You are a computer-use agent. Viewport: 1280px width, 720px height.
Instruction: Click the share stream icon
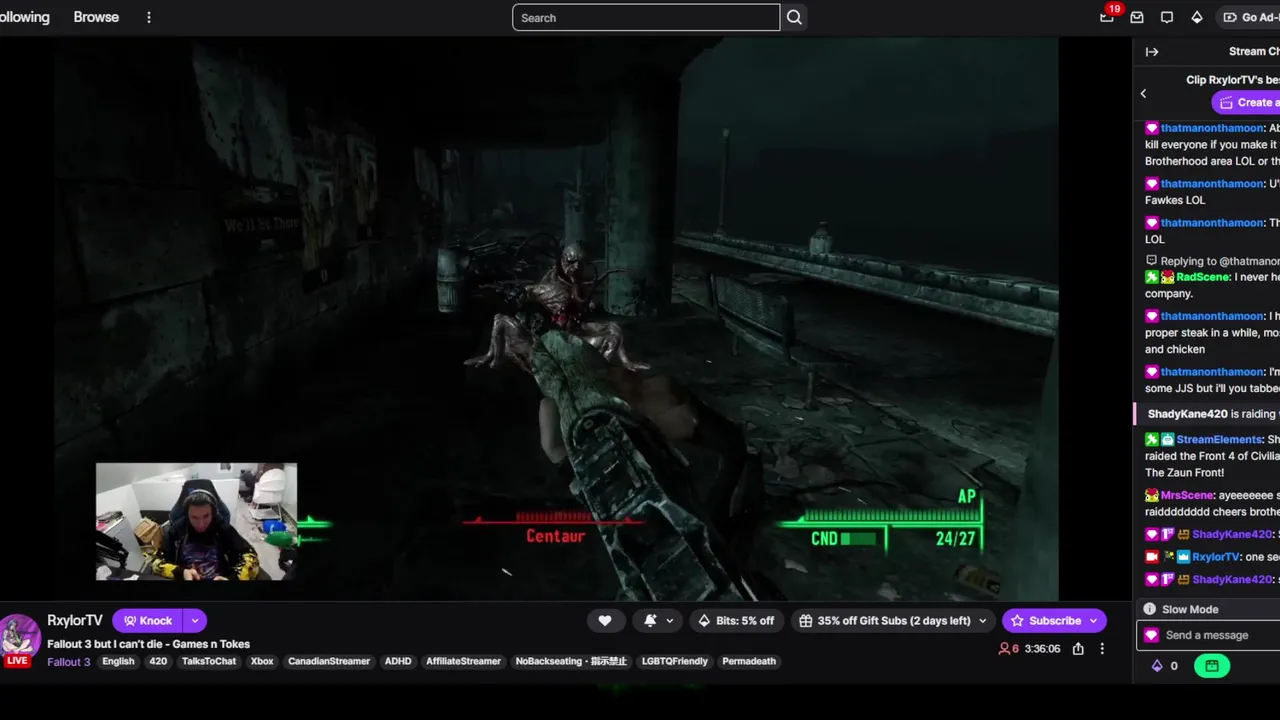[x=1078, y=648]
